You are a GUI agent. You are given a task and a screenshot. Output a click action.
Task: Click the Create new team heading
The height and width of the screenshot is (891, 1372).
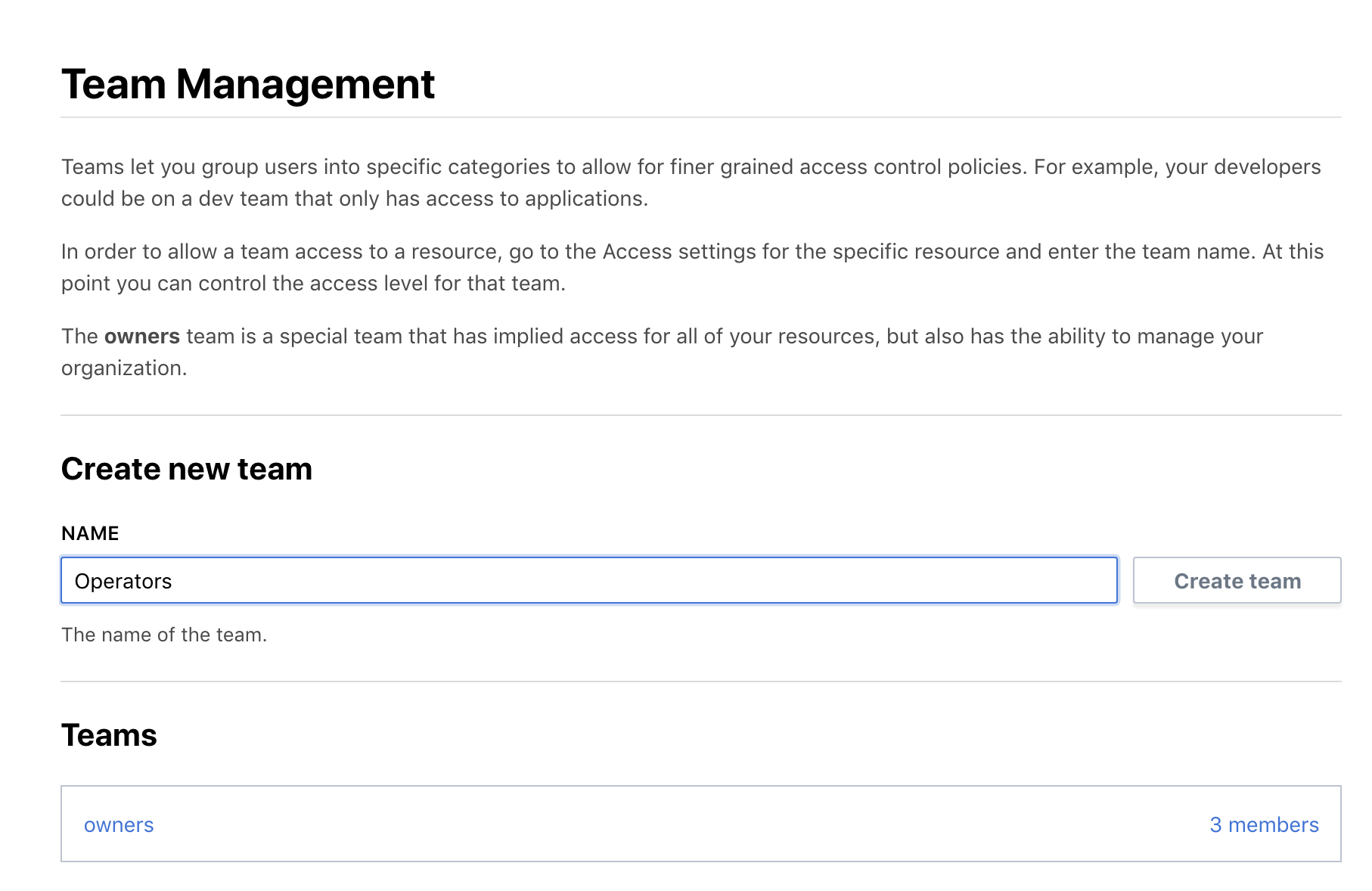click(x=187, y=469)
